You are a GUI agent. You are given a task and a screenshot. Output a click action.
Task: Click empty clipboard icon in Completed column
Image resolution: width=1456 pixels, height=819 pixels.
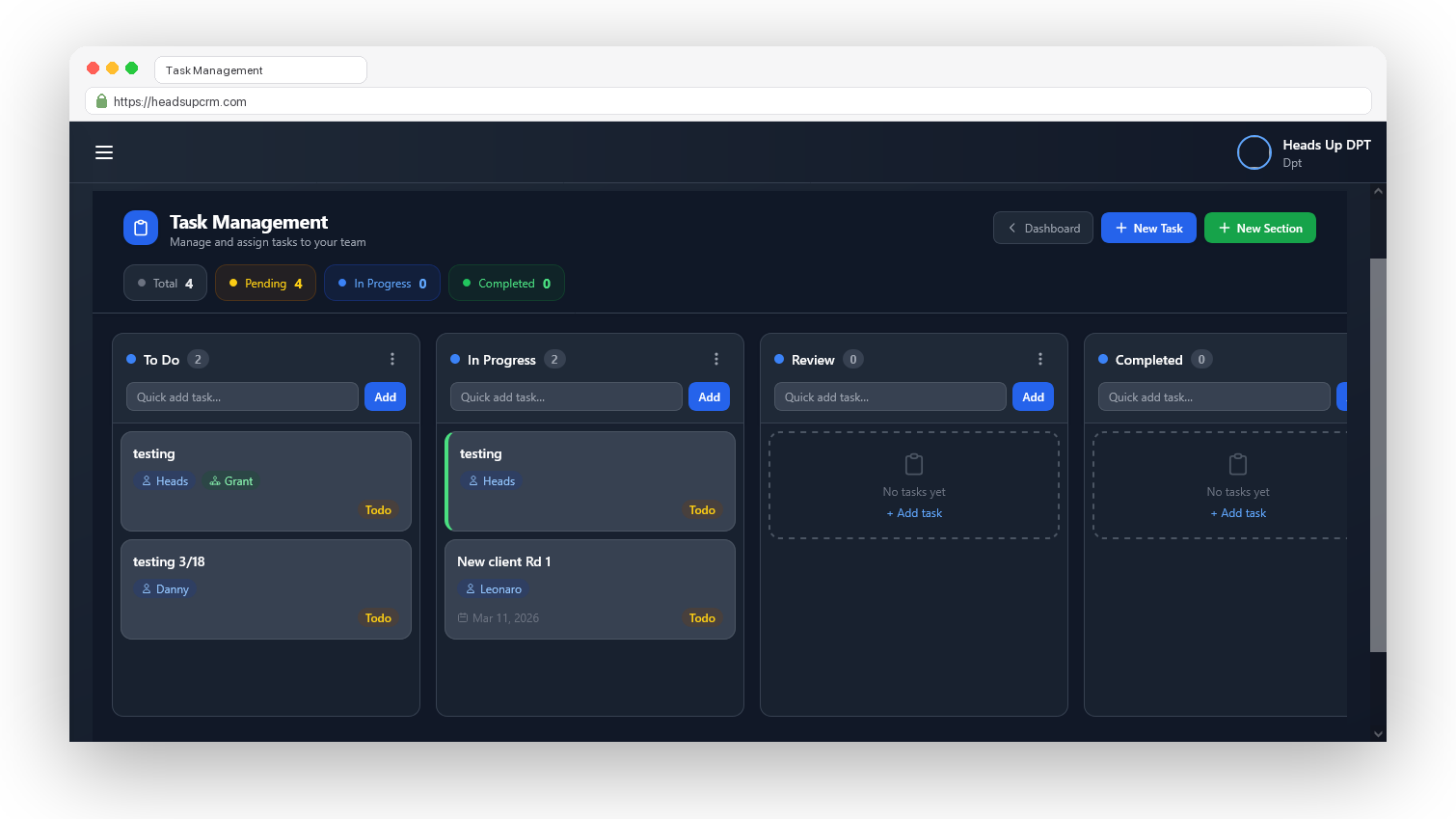click(x=1238, y=465)
